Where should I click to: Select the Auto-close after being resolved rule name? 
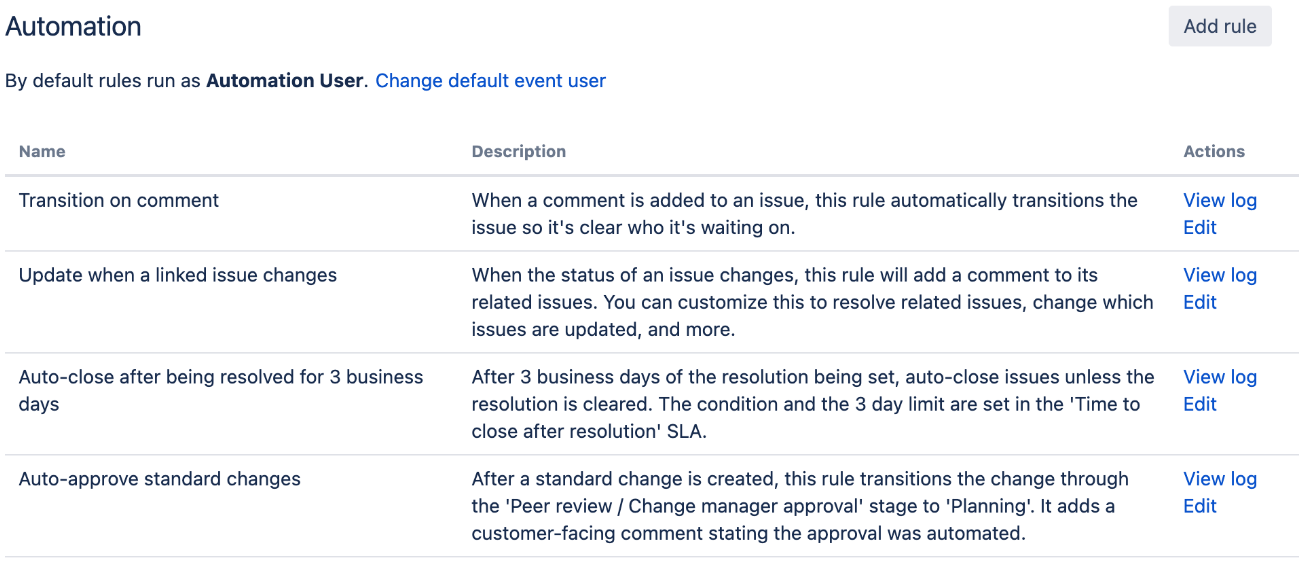tap(221, 390)
